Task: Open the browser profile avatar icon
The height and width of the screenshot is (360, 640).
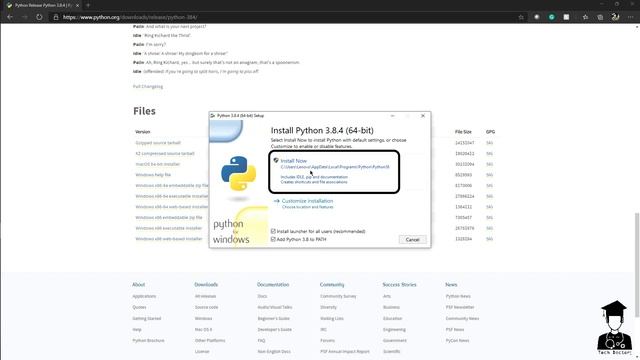Action: coord(615,17)
